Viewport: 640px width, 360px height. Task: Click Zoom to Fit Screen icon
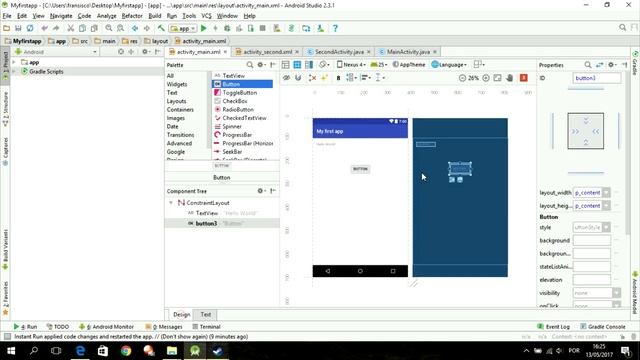click(x=498, y=78)
